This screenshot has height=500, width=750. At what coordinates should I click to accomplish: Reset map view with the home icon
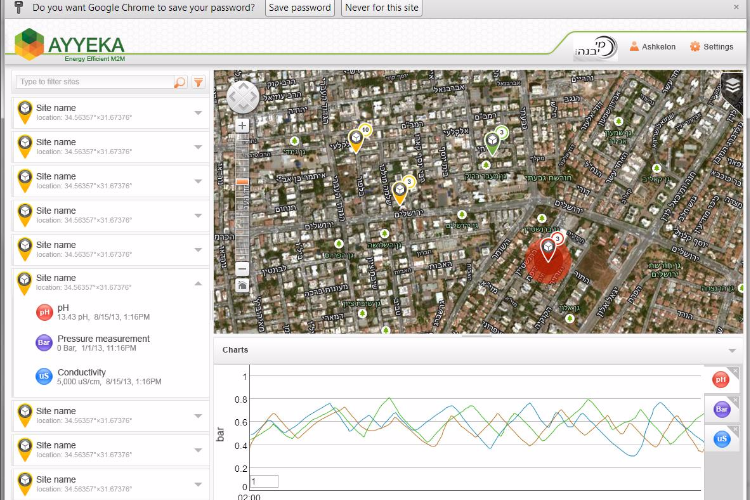(243, 286)
